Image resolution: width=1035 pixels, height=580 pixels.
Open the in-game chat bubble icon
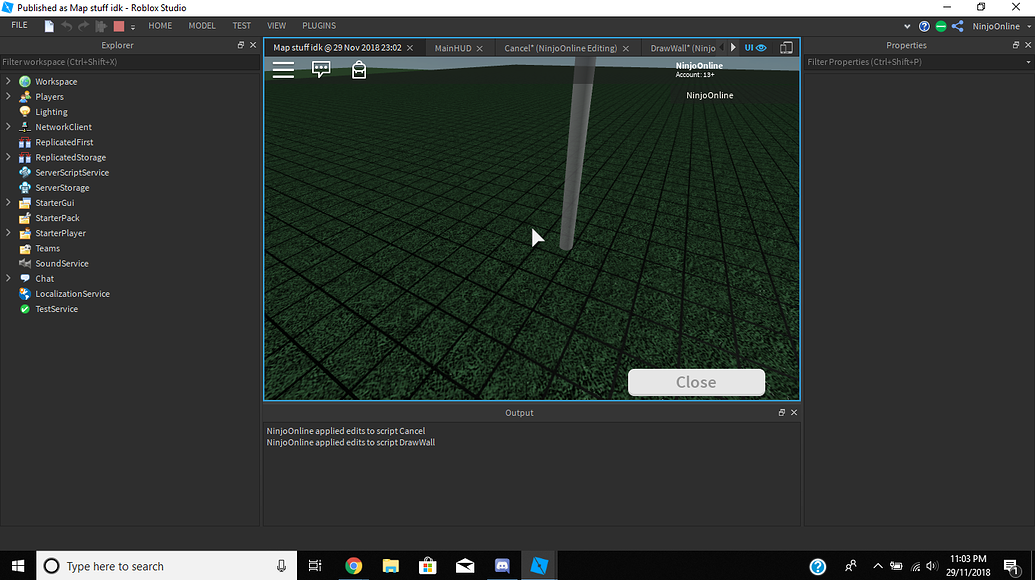point(321,69)
